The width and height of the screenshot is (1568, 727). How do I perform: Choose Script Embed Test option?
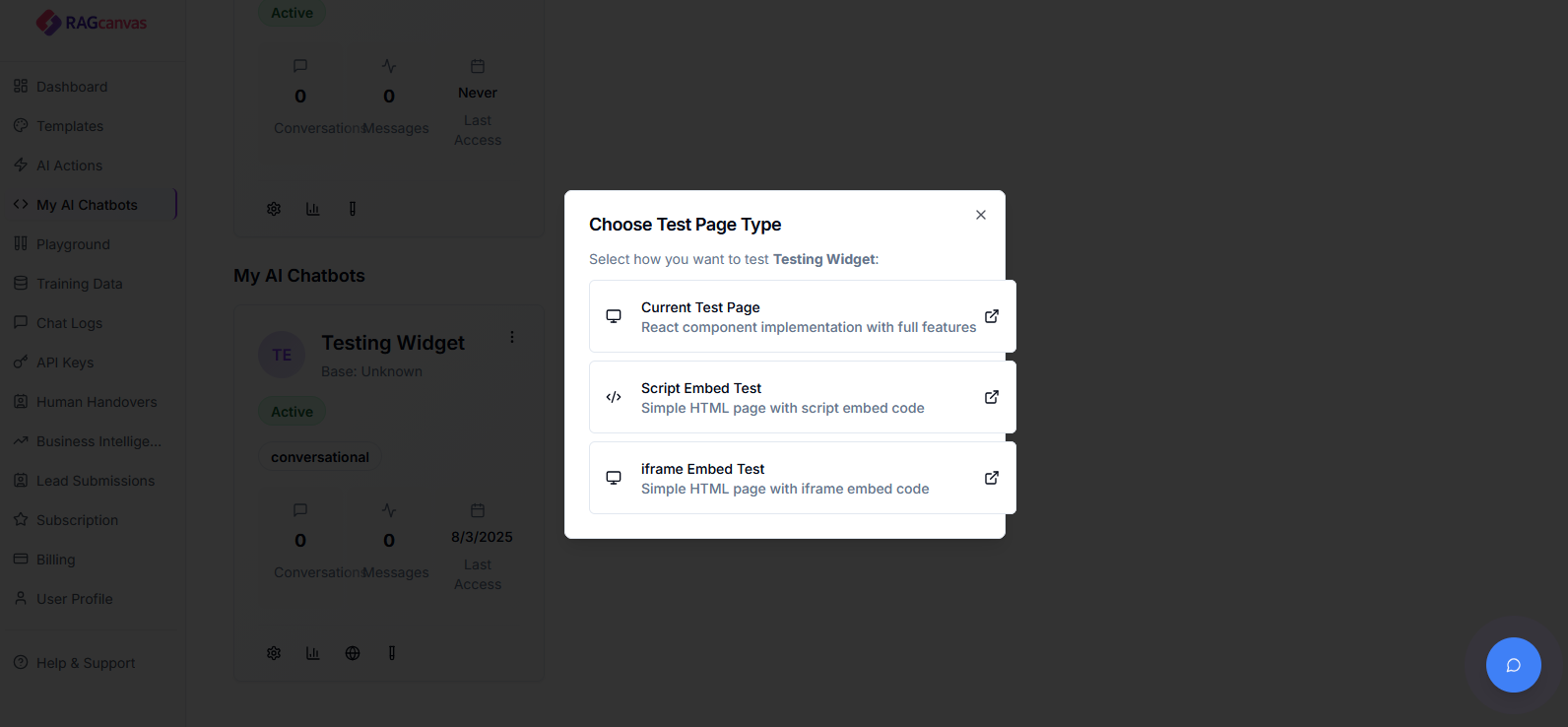[x=802, y=397]
